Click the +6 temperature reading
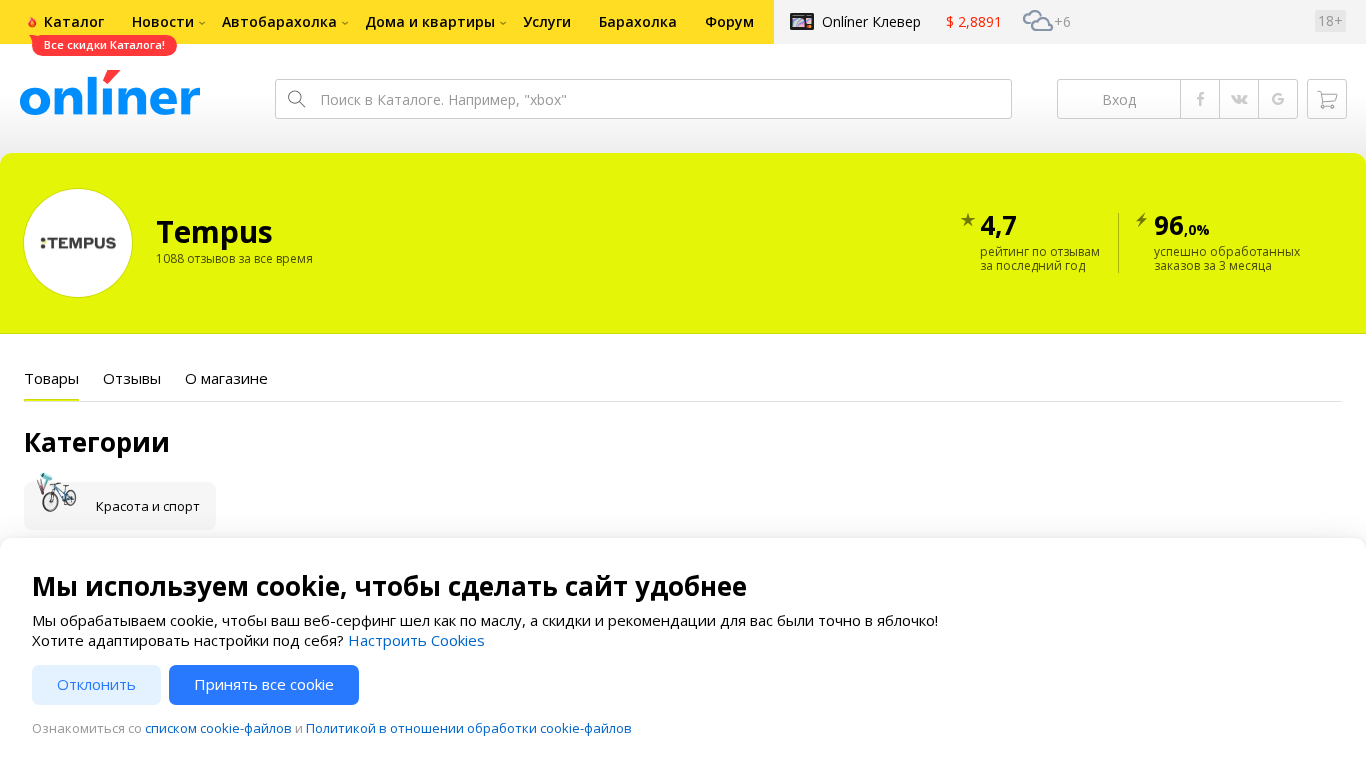1366x768 pixels. (x=1062, y=22)
